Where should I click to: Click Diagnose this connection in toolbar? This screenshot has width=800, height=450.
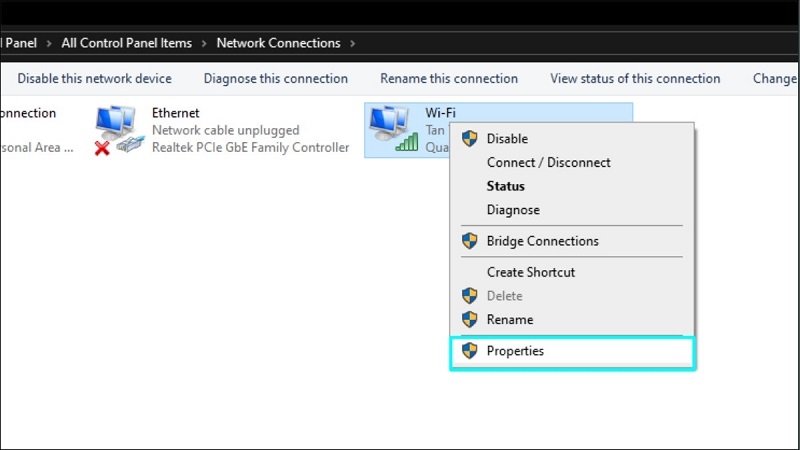(276, 79)
